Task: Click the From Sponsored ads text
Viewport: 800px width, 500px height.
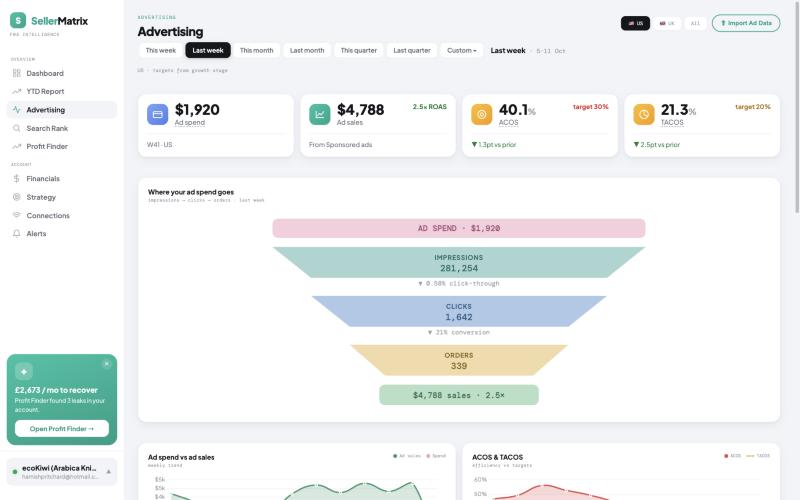Action: 340,145
